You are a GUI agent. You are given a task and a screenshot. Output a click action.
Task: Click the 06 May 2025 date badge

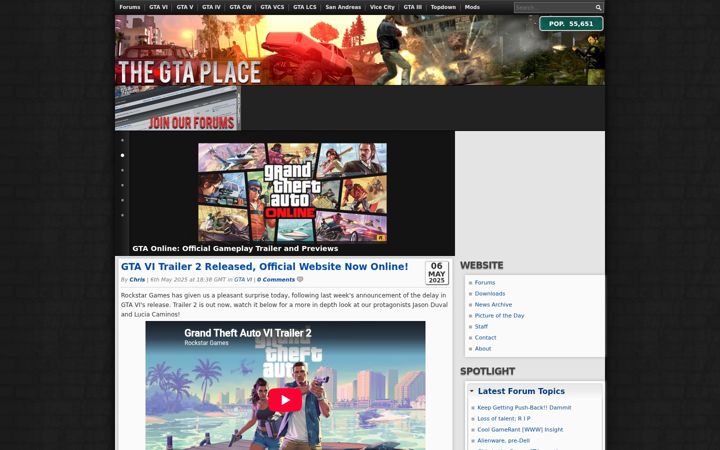[437, 273]
